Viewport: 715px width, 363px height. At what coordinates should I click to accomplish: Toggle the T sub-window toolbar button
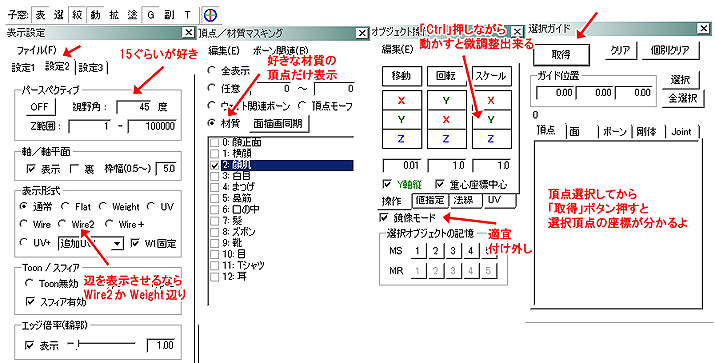pyautogui.click(x=187, y=15)
